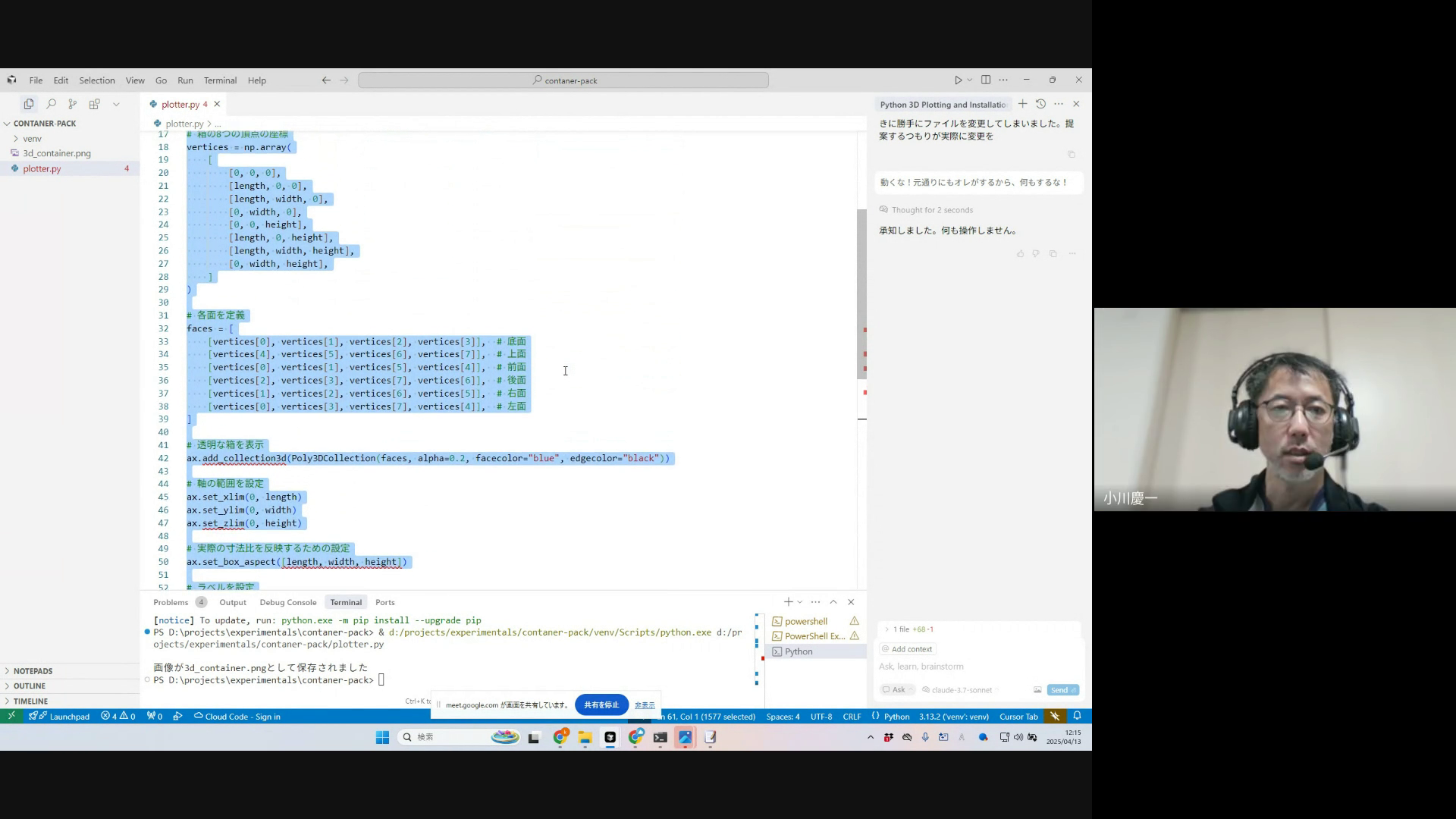The image size is (1456, 819).
Task: Run the Python file with the play icon
Action: pos(958,80)
